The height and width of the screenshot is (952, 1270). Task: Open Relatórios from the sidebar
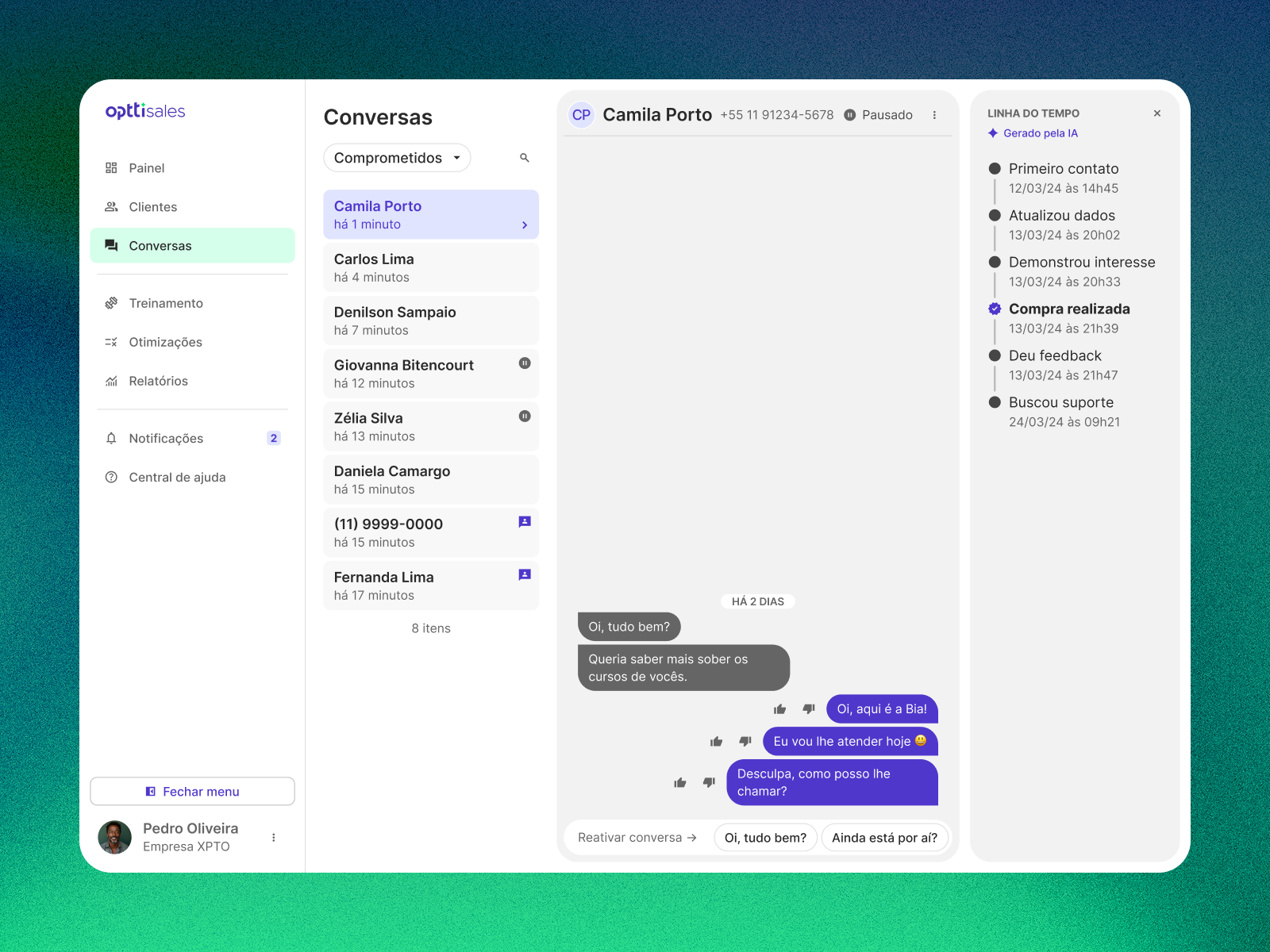[158, 382]
